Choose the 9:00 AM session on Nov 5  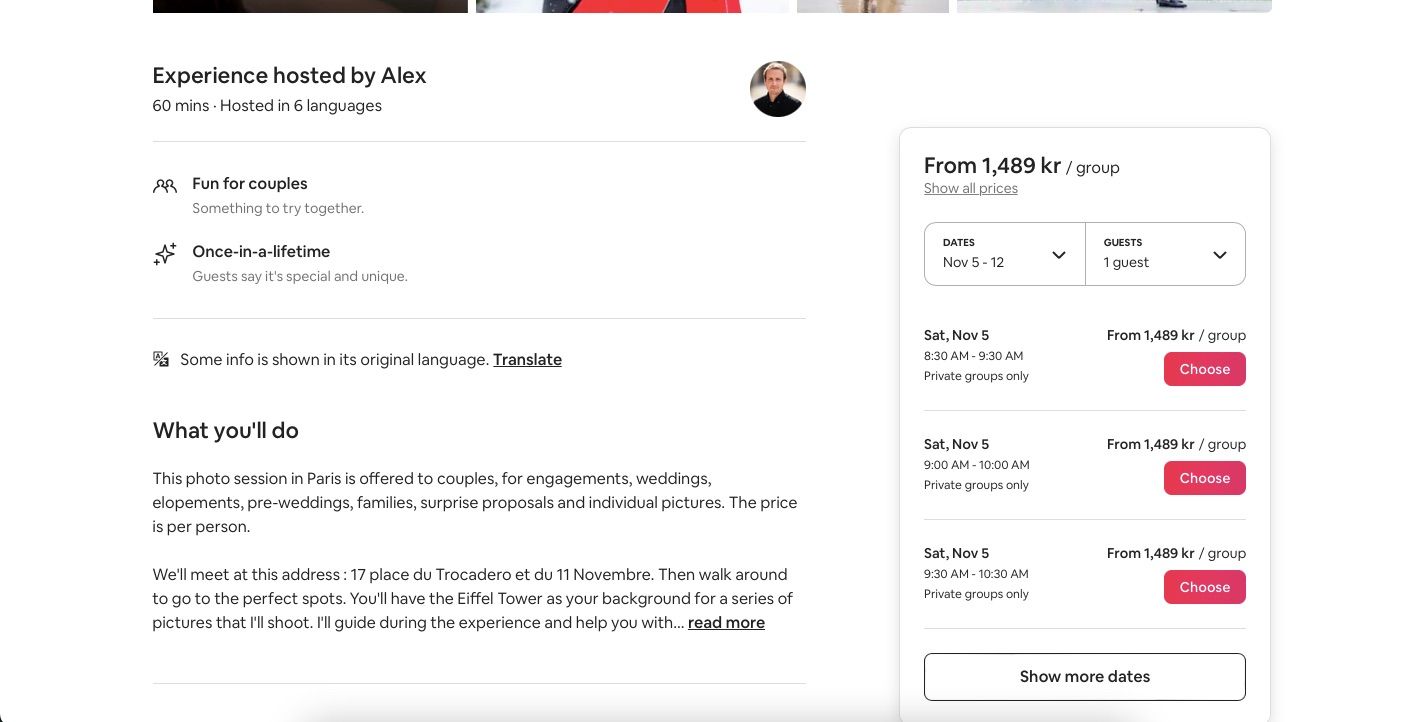(1204, 478)
